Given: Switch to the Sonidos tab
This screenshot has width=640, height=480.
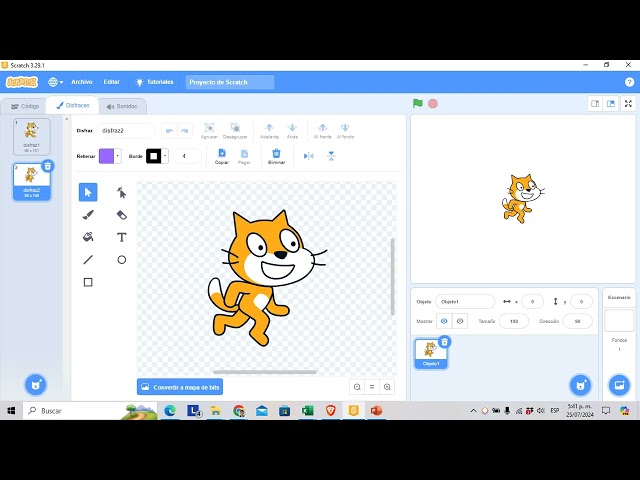Looking at the screenshot, I should 122,106.
